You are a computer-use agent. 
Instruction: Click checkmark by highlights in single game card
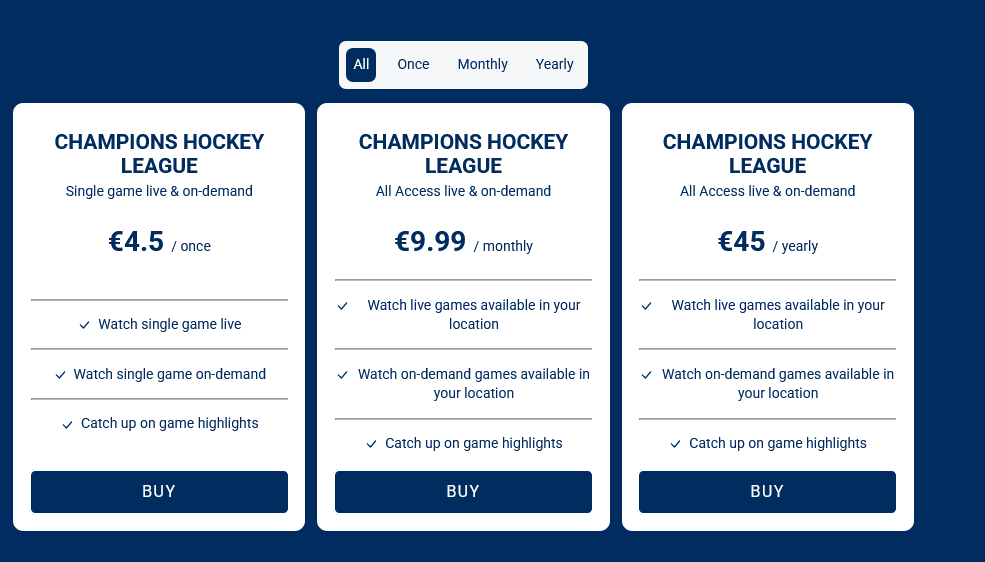(x=67, y=424)
